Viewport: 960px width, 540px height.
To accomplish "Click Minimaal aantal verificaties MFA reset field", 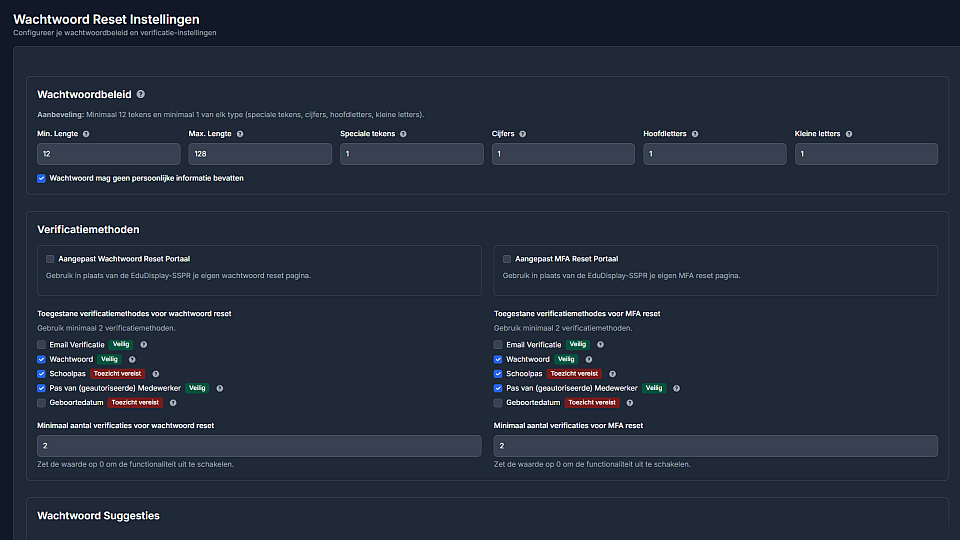I will (x=716, y=446).
